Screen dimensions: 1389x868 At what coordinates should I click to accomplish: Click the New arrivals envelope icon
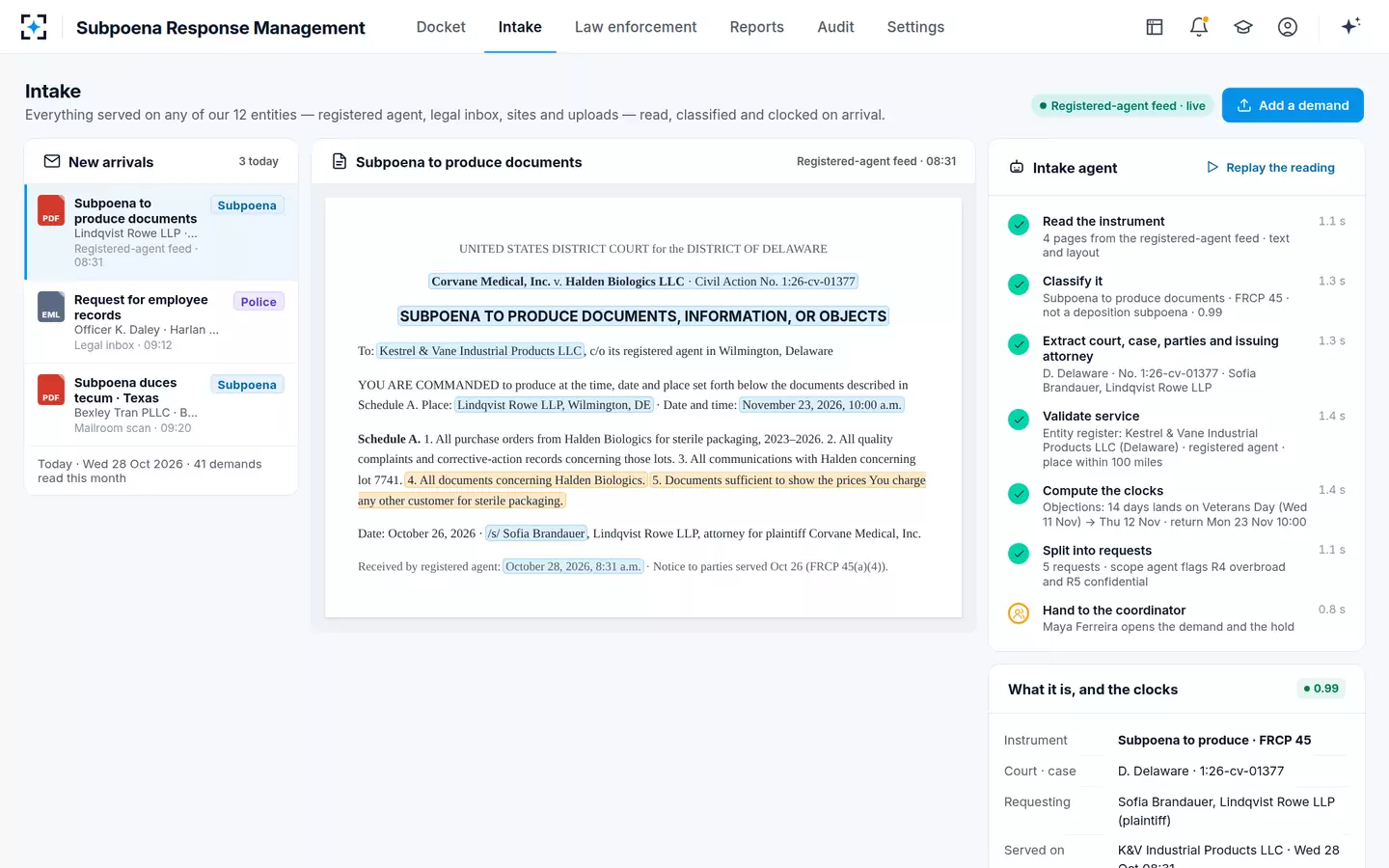(52, 161)
